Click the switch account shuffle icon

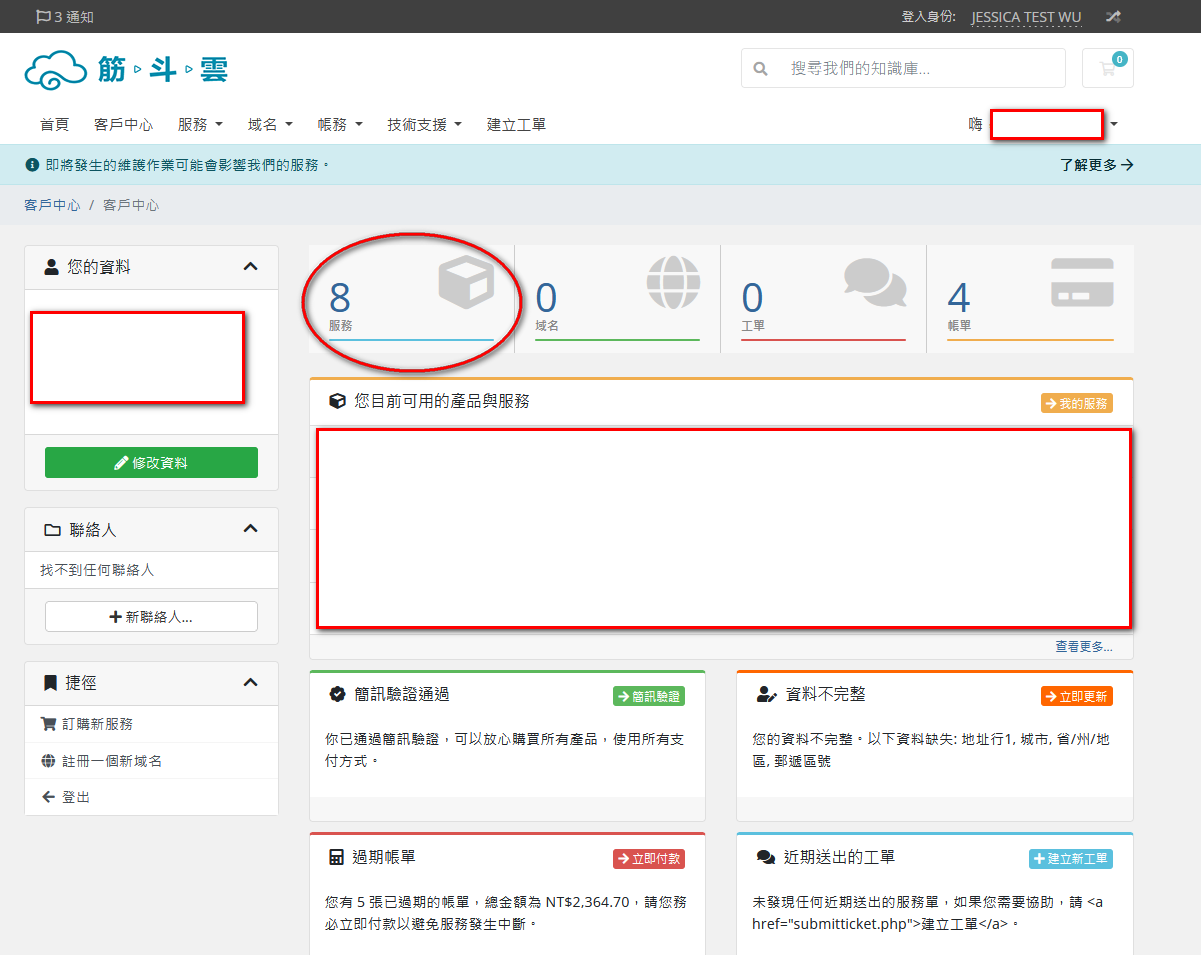(x=1113, y=17)
